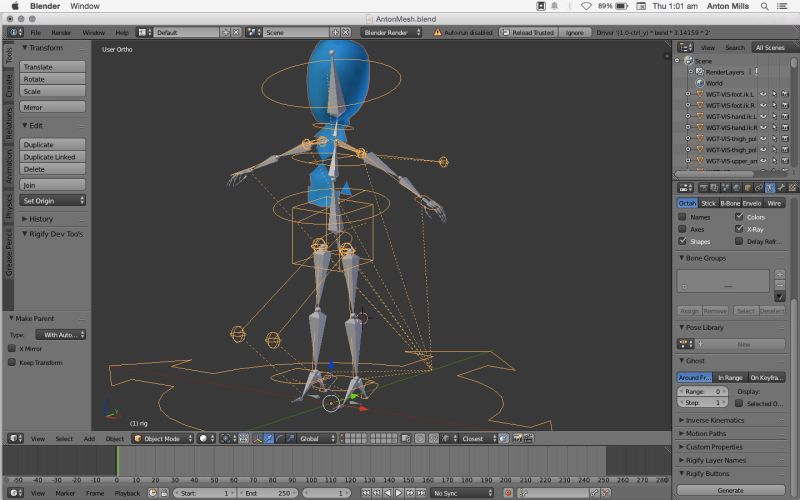800x500 pixels.
Task: Open the Help menu
Action: 122,32
